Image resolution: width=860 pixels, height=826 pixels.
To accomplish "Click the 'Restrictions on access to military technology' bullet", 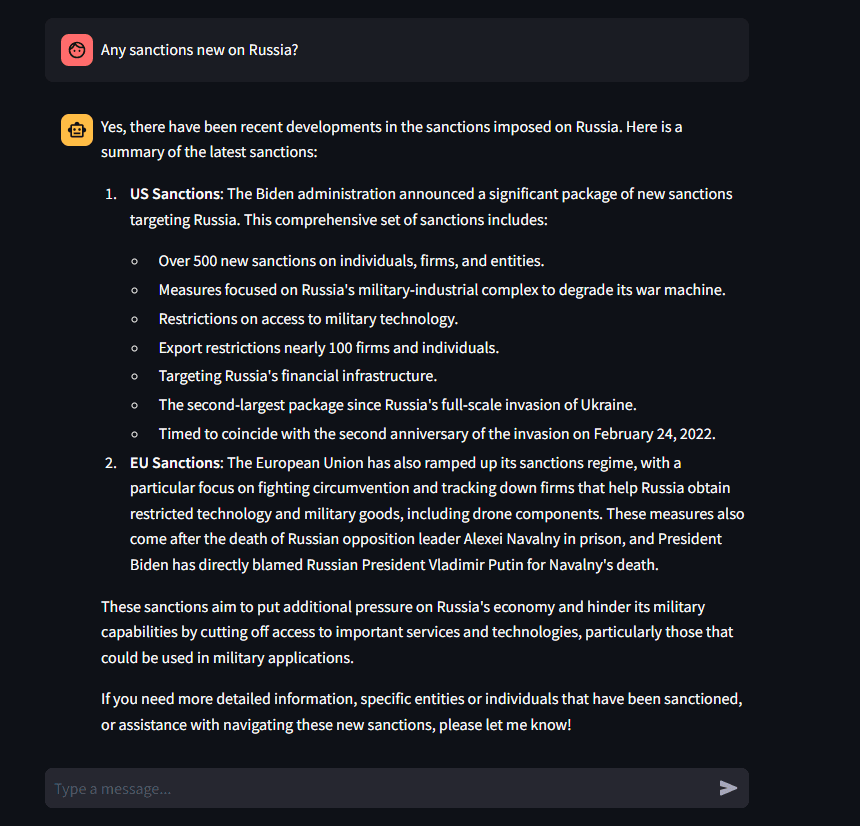I will click(308, 319).
